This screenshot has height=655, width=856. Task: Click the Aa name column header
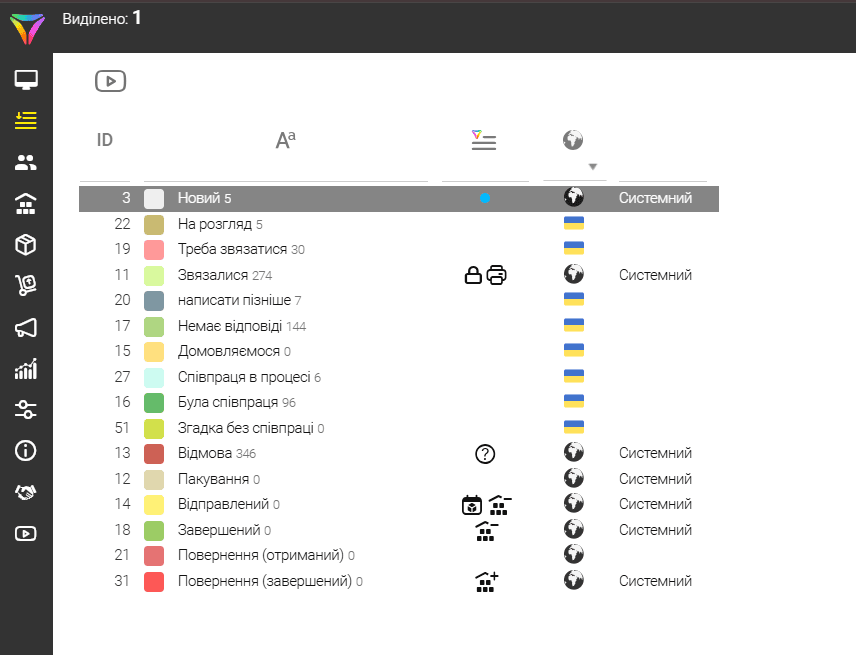coord(286,140)
